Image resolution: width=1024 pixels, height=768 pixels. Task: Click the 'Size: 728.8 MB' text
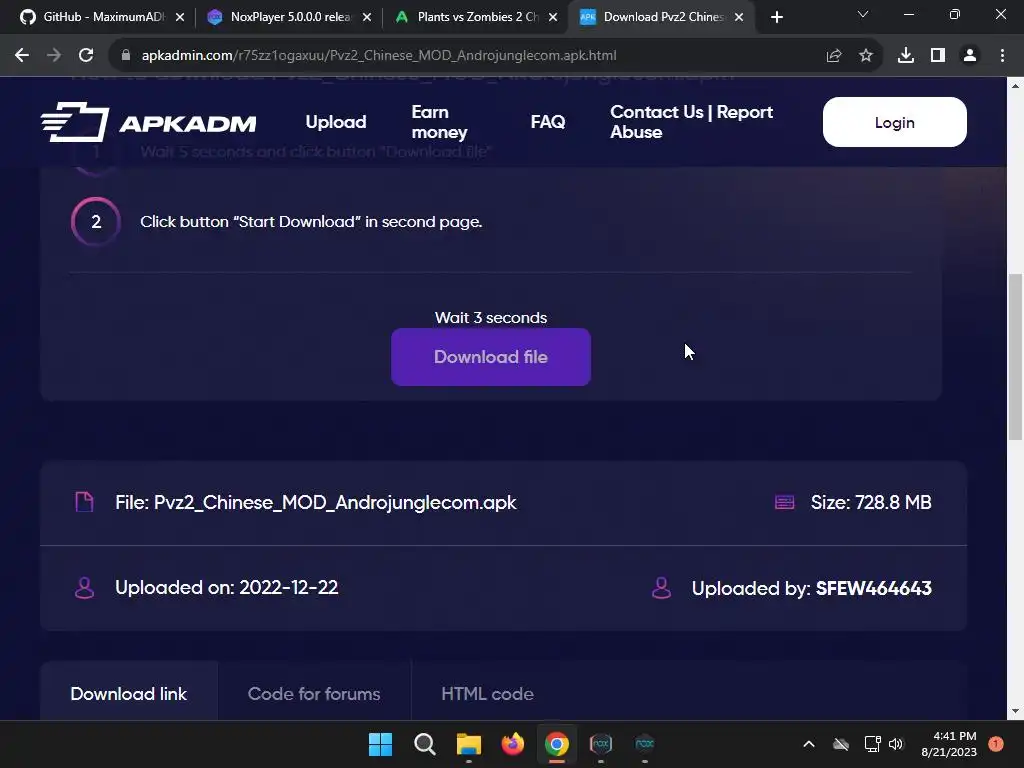click(871, 502)
